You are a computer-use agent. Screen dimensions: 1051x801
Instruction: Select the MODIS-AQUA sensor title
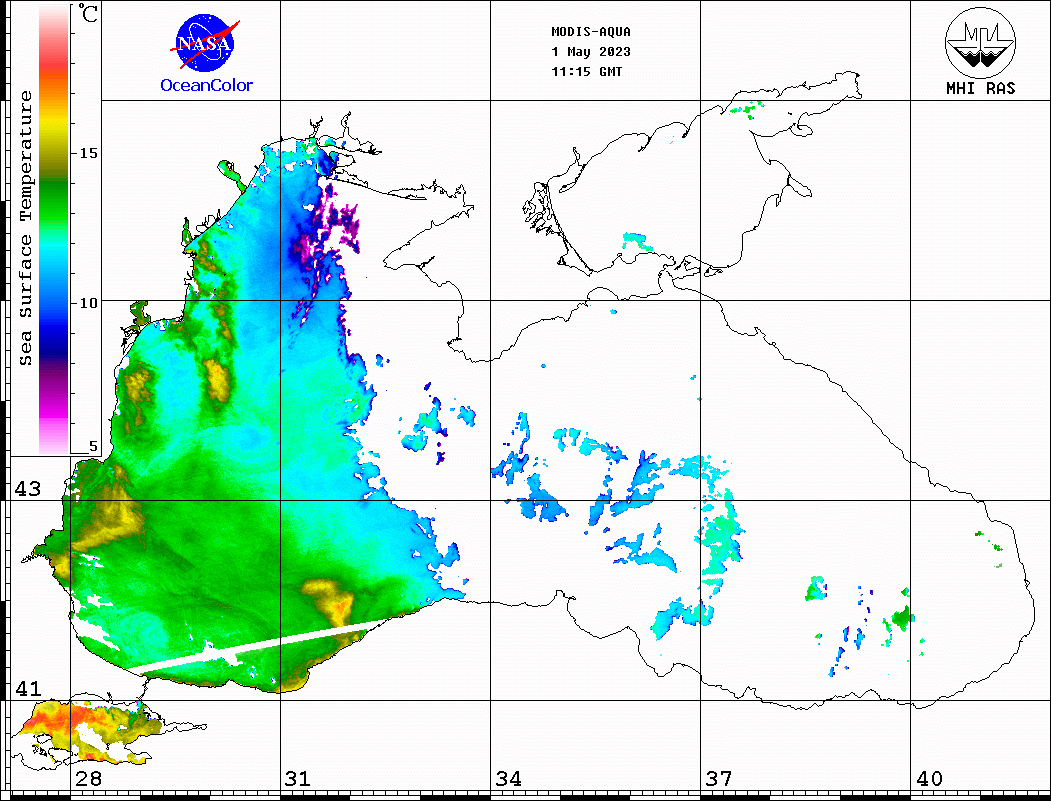(x=591, y=32)
